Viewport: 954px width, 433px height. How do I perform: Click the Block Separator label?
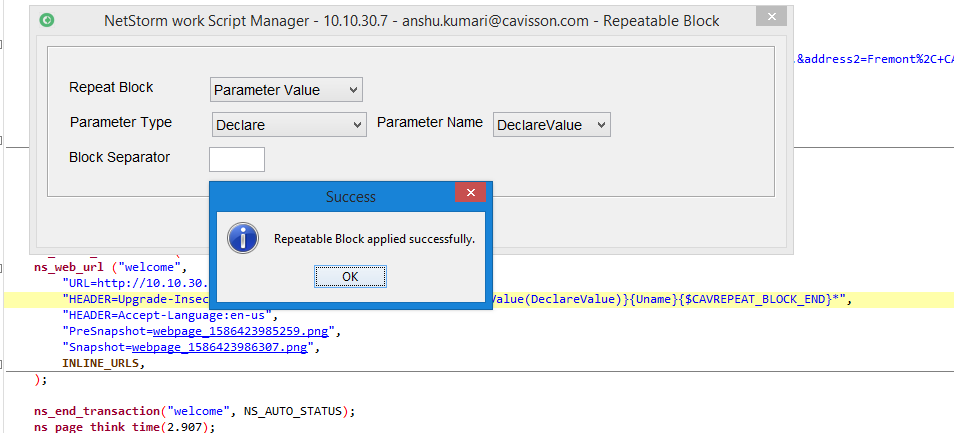(119, 158)
